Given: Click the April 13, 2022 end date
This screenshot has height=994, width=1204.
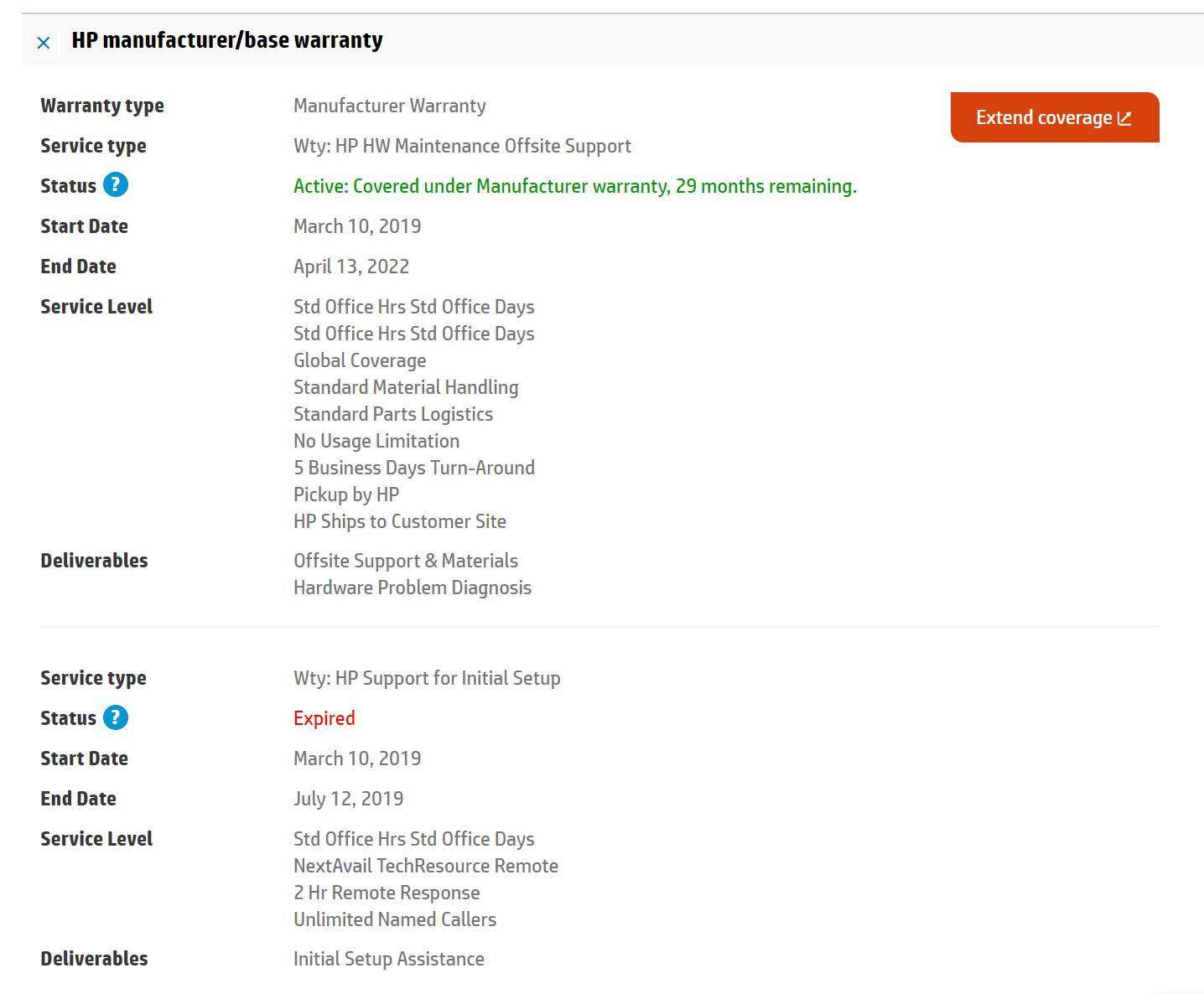Looking at the screenshot, I should point(350,267).
